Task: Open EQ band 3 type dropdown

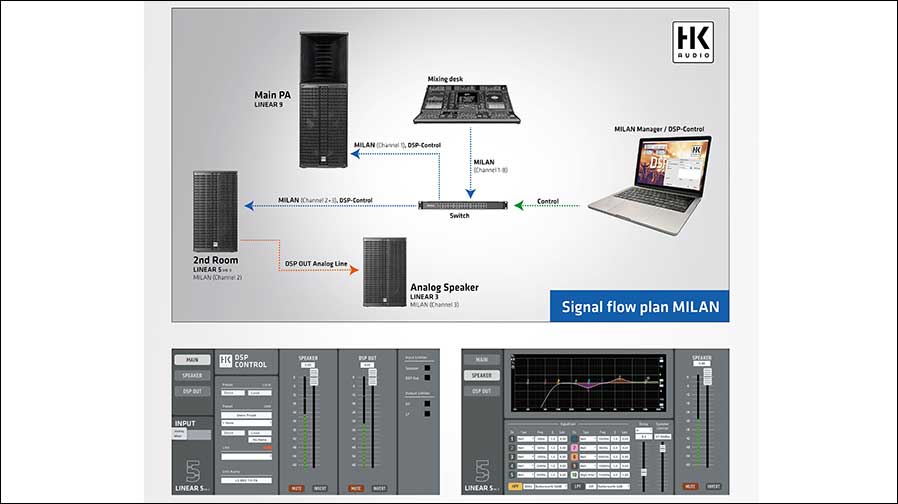Action: [x=525, y=457]
